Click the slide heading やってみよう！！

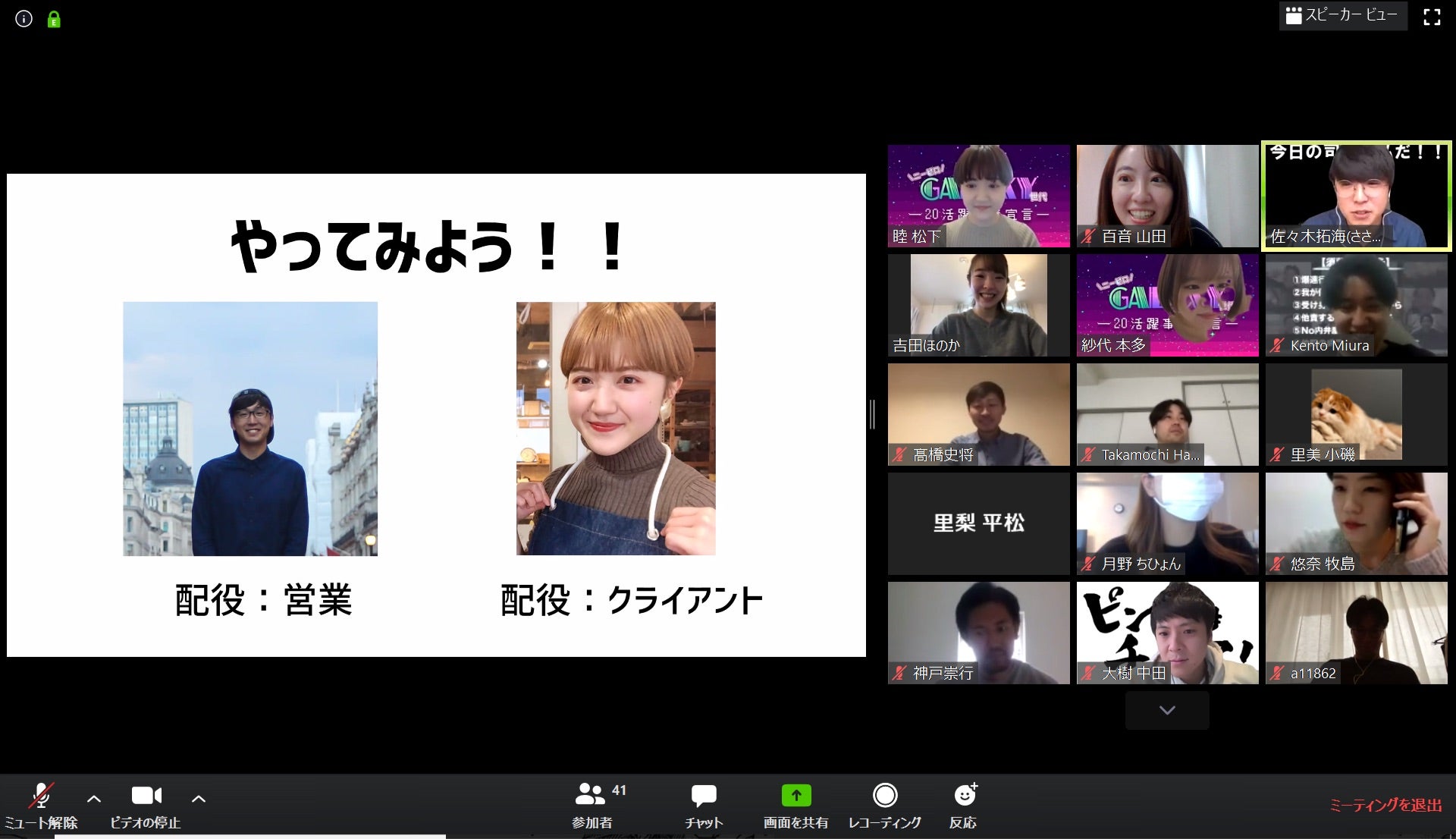428,247
